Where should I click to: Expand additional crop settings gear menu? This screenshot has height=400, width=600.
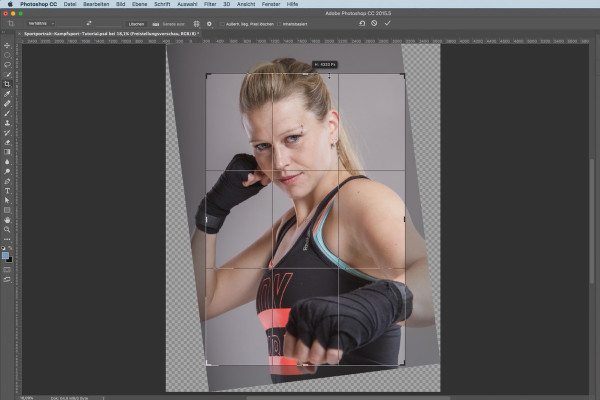[x=209, y=24]
